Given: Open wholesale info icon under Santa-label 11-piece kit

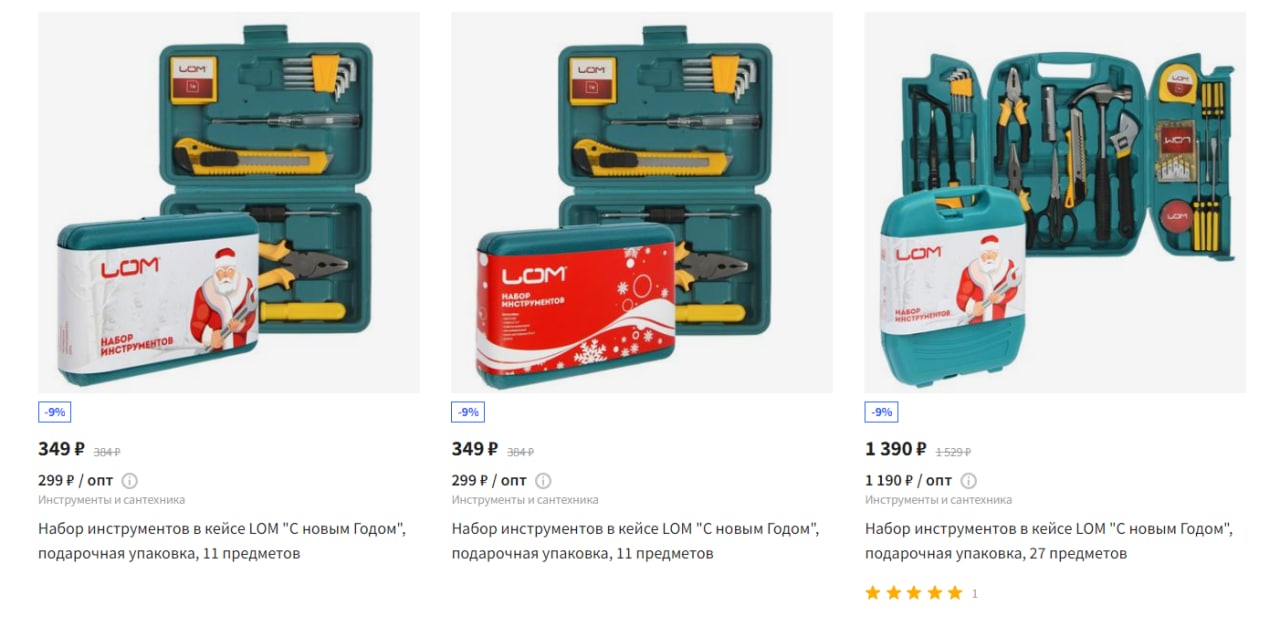Looking at the screenshot, I should click(129, 480).
